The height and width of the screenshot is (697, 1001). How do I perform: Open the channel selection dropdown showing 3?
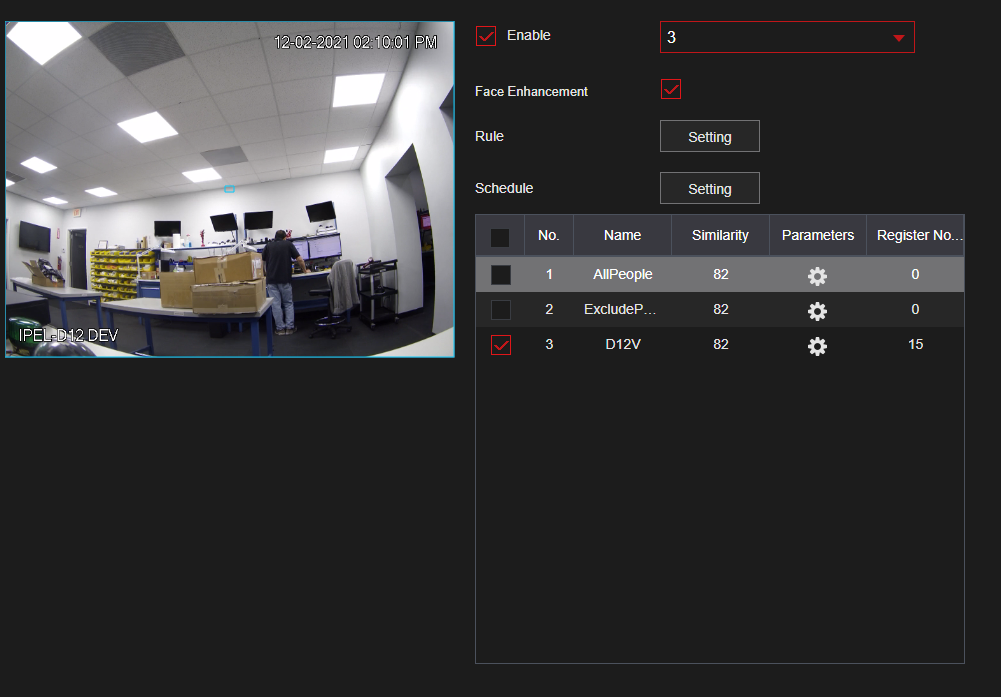tap(787, 37)
